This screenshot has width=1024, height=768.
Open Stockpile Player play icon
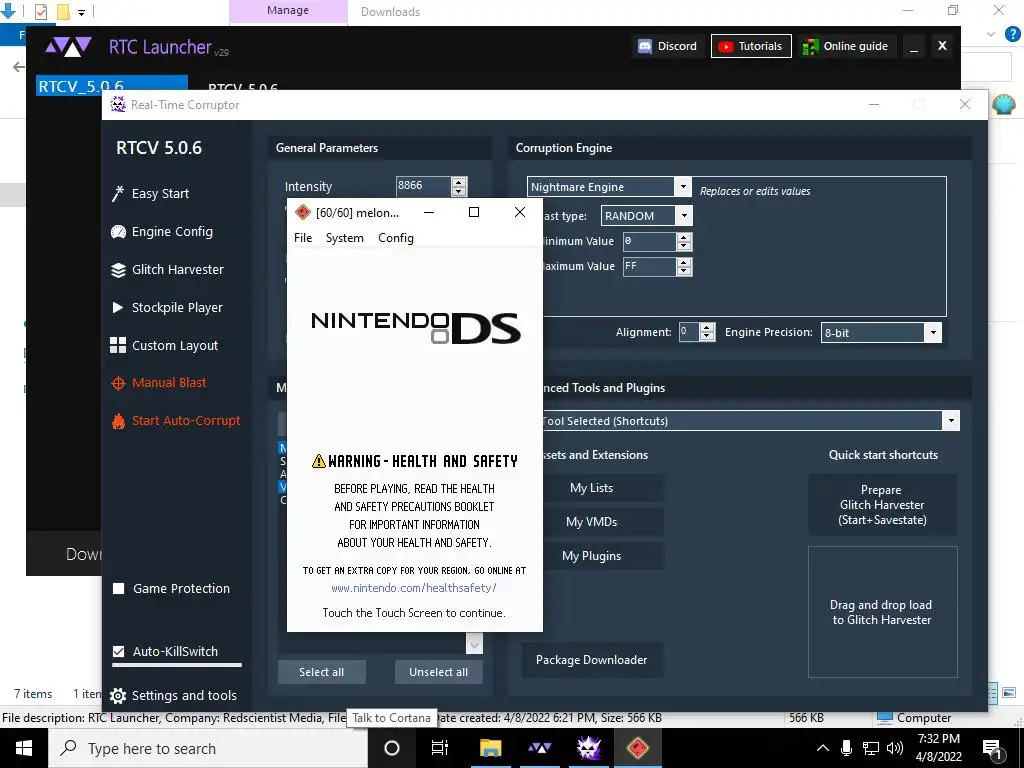coord(118,308)
